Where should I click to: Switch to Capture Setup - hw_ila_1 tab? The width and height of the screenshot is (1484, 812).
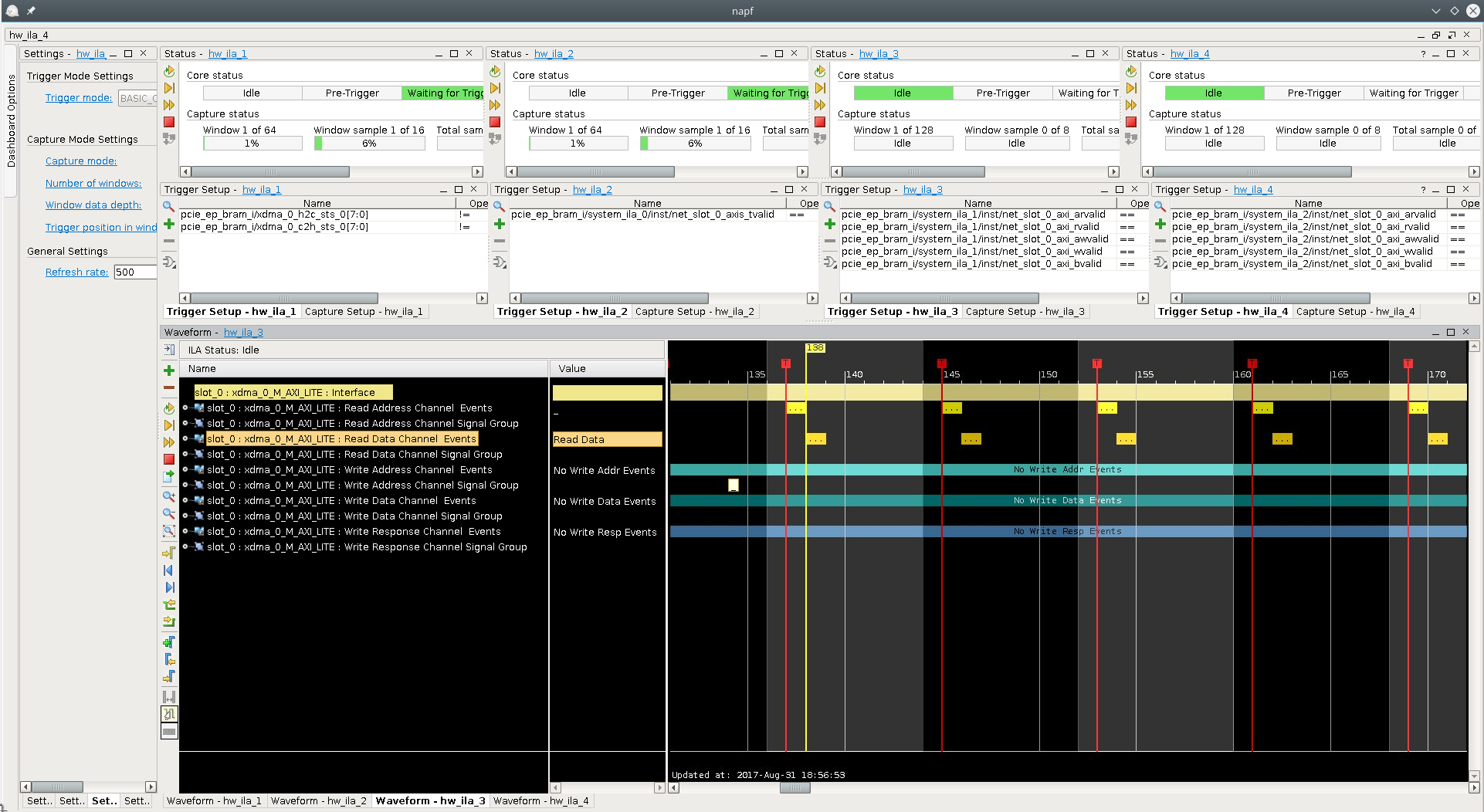click(x=363, y=312)
